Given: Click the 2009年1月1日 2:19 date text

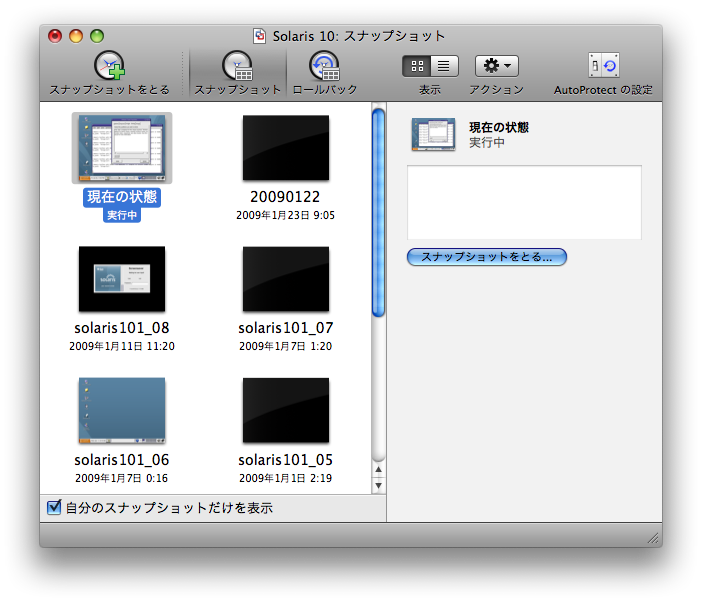Looking at the screenshot, I should coord(286,478).
